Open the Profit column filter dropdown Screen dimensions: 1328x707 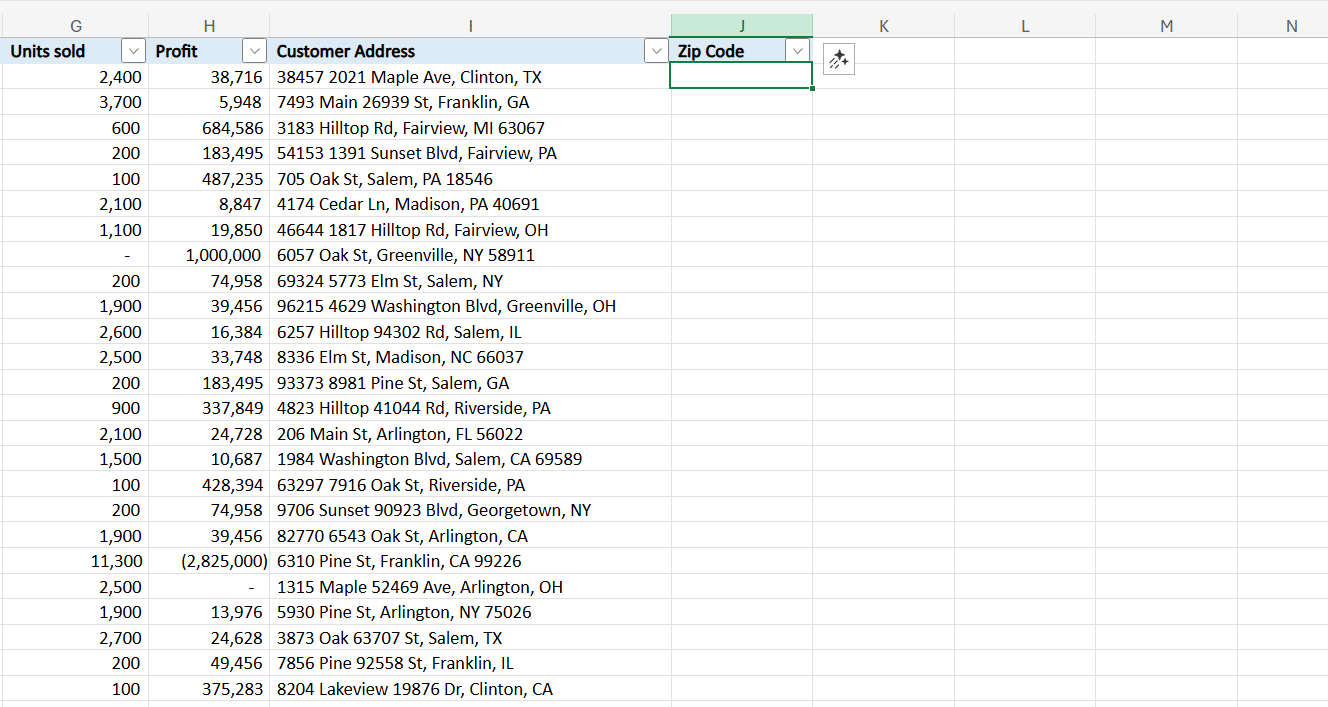coord(255,51)
